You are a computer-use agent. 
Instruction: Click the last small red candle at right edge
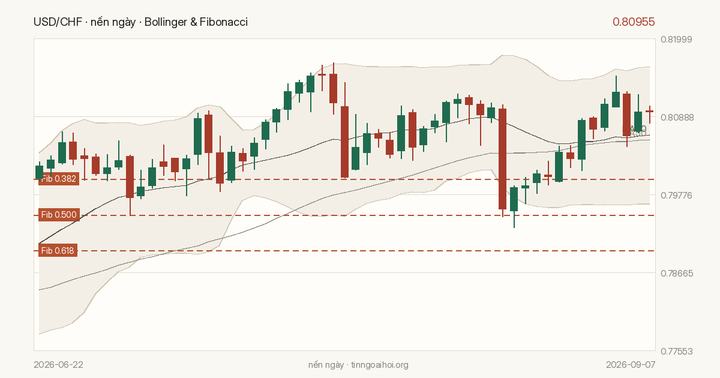point(649,114)
